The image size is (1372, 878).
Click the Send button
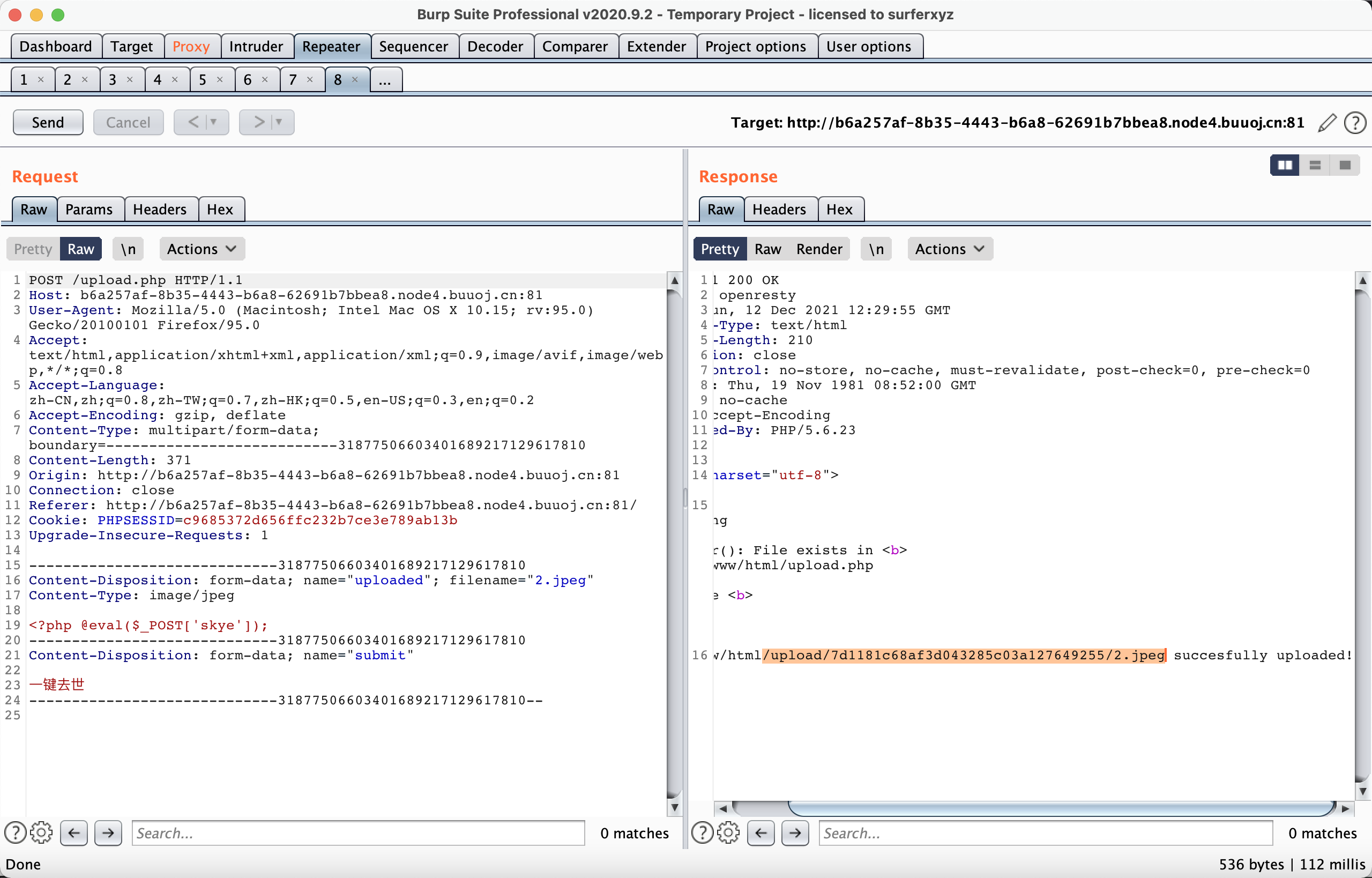tap(48, 123)
